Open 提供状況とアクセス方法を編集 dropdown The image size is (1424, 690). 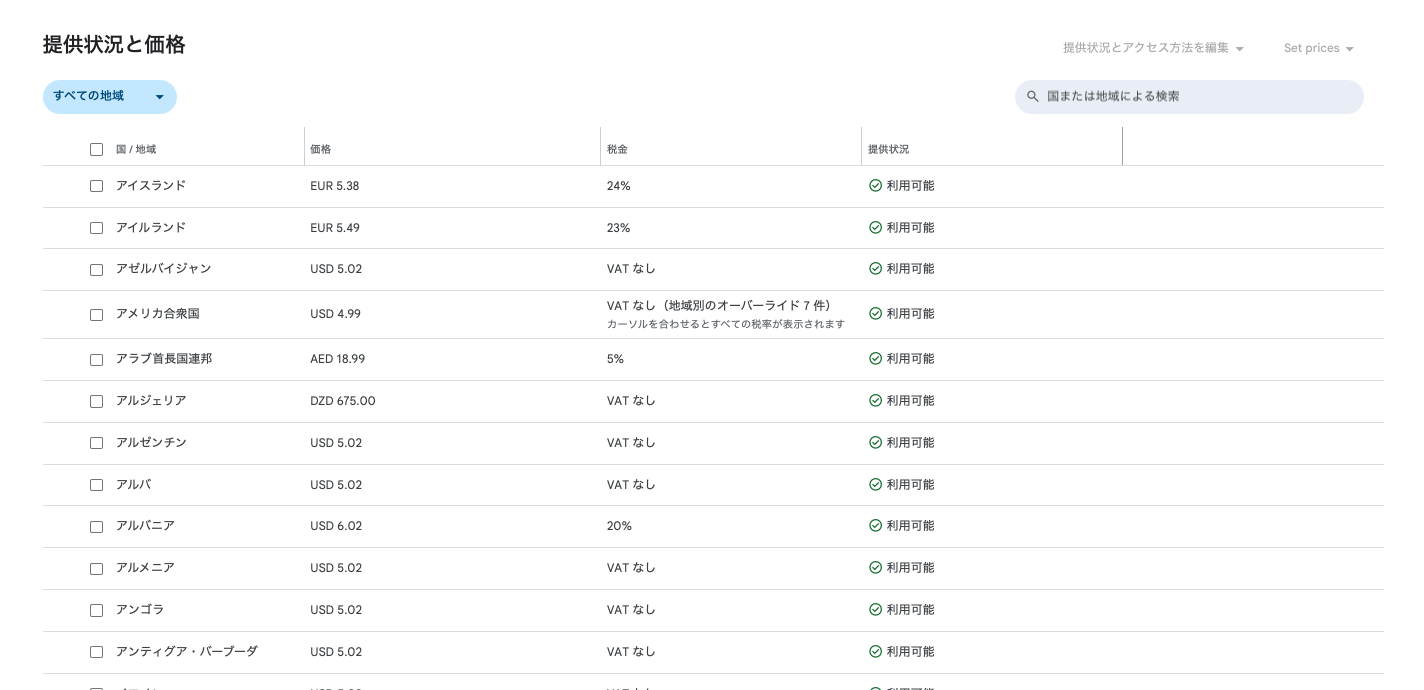pyautogui.click(x=1153, y=48)
